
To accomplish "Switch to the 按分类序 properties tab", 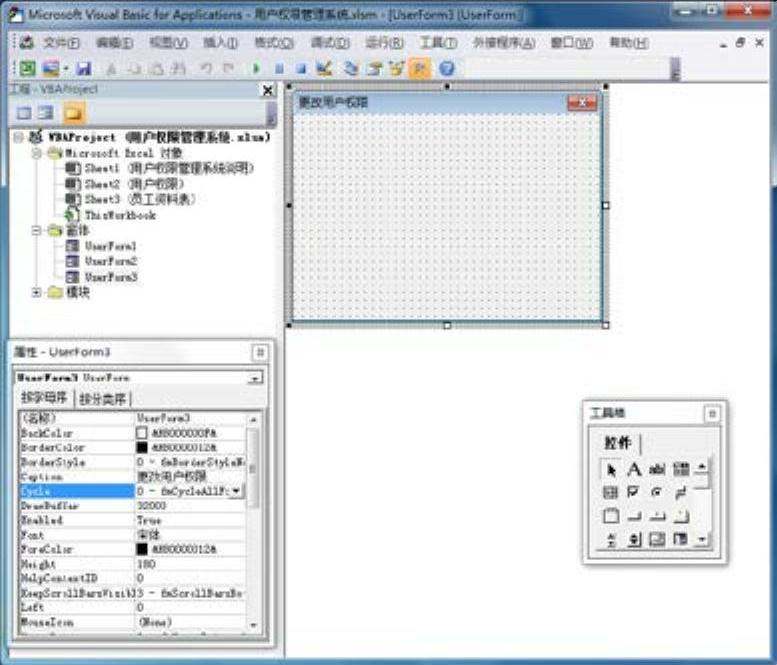I will (103, 399).
